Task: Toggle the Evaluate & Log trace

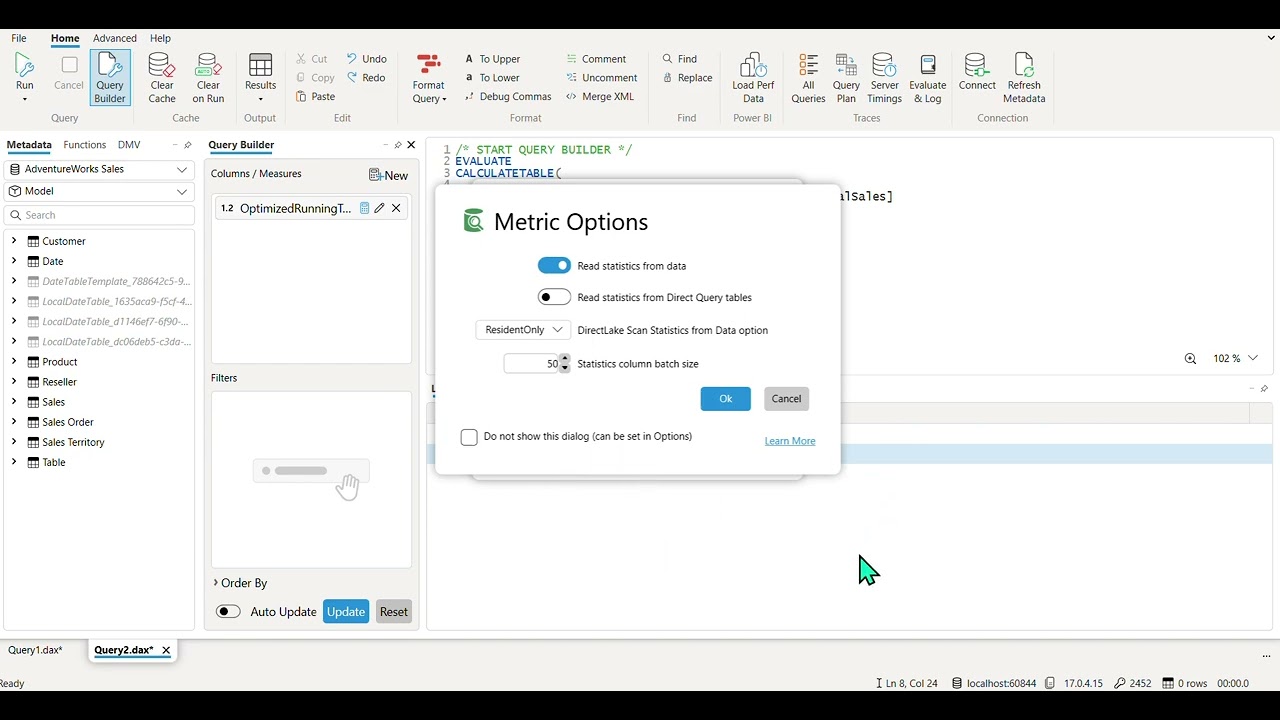Action: point(927,78)
